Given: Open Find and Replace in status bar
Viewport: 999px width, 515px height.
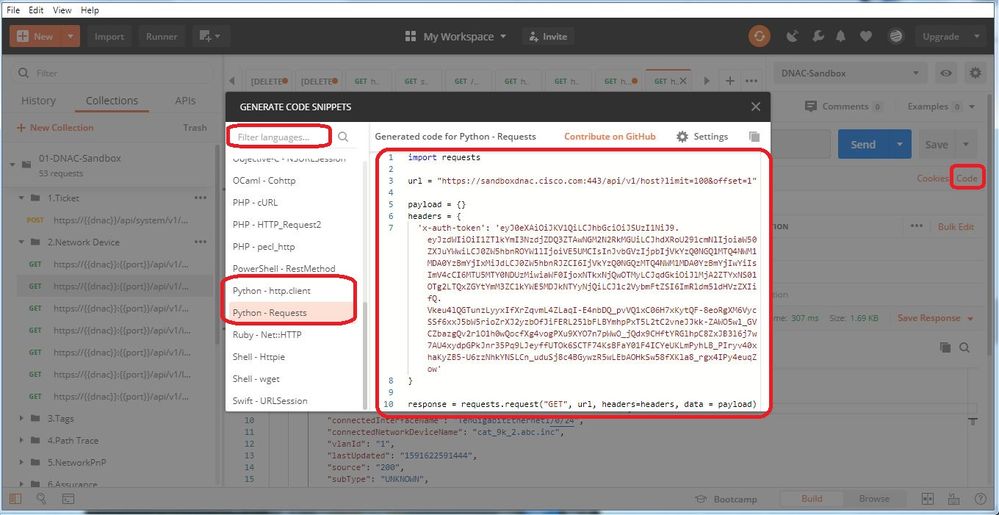Looking at the screenshot, I should [41, 498].
